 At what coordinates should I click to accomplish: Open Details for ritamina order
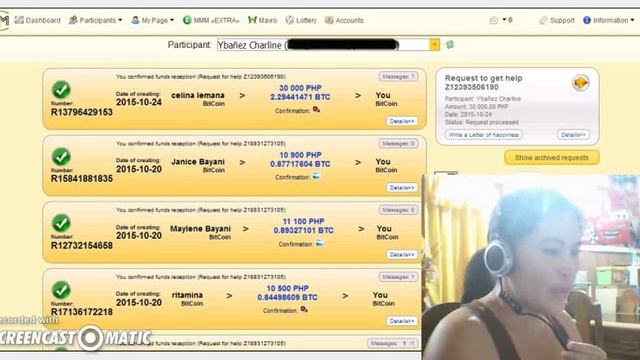tap(402, 321)
